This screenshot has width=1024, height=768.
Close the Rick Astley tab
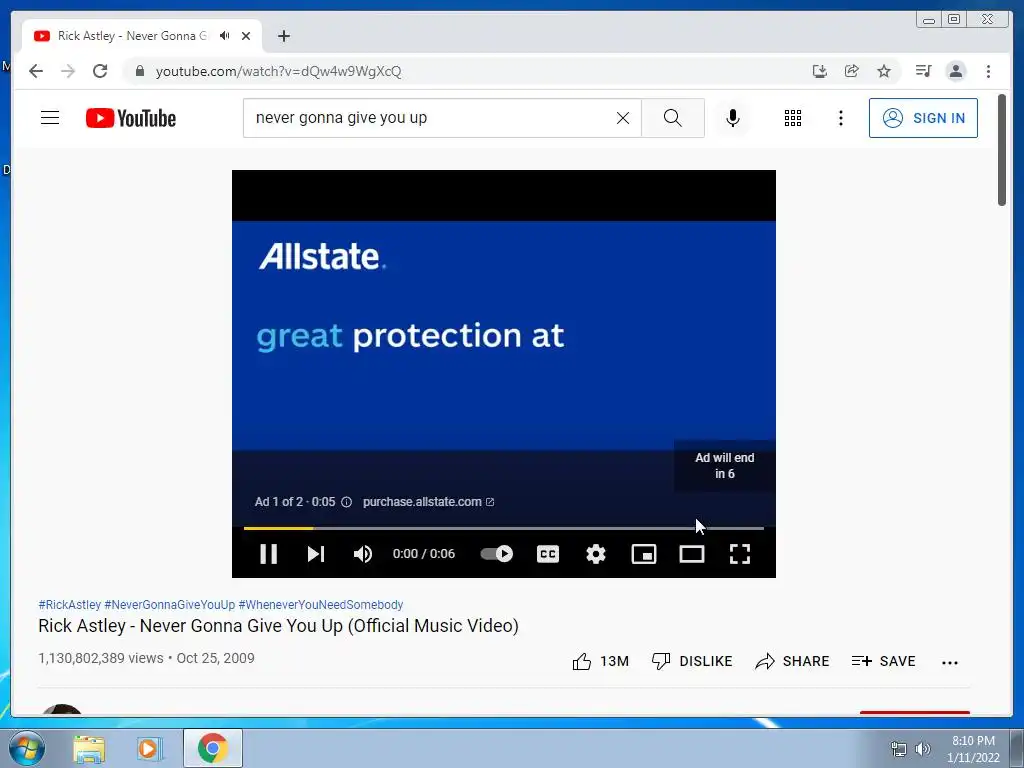pyautogui.click(x=246, y=36)
